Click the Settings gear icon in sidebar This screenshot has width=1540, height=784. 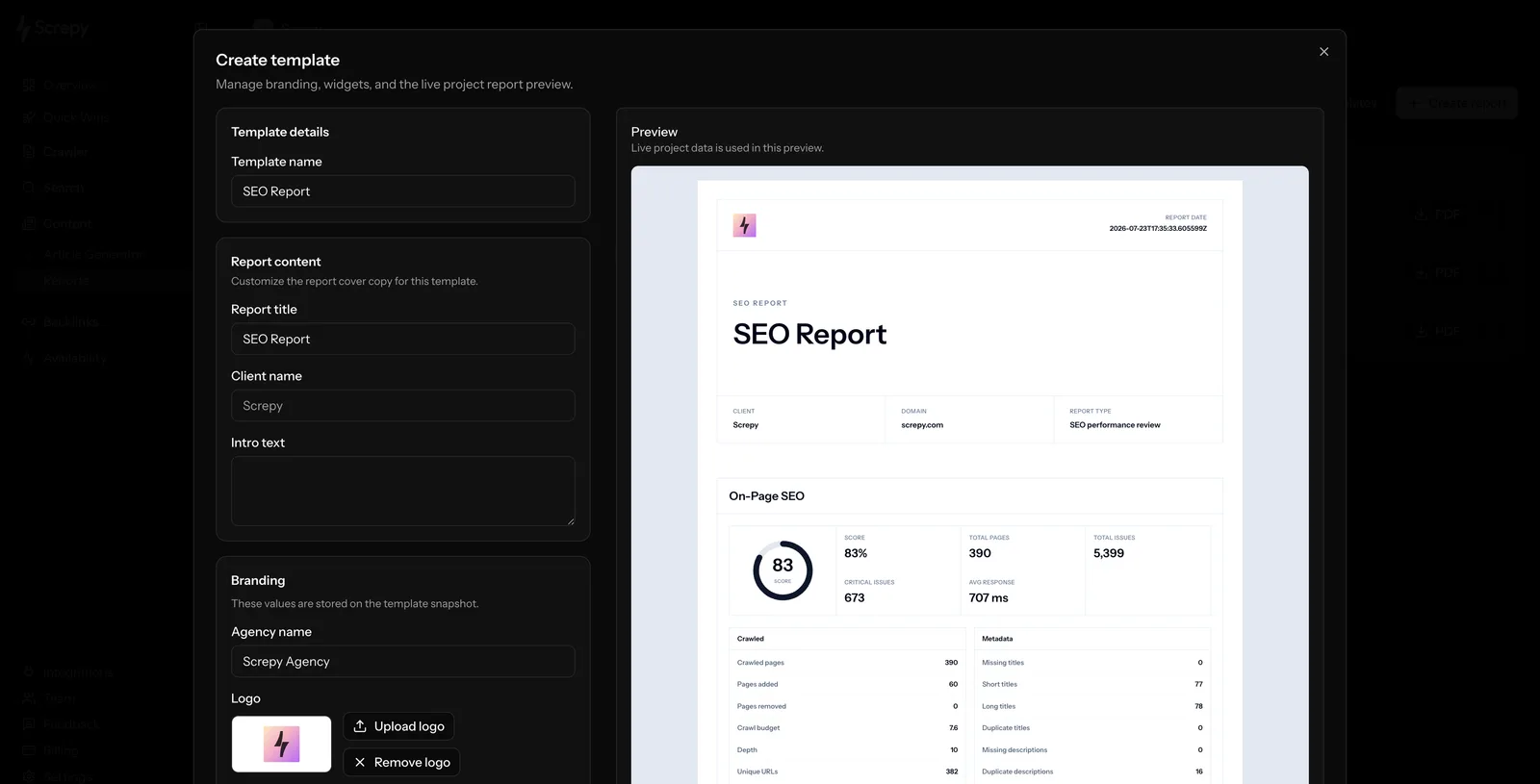click(x=29, y=776)
